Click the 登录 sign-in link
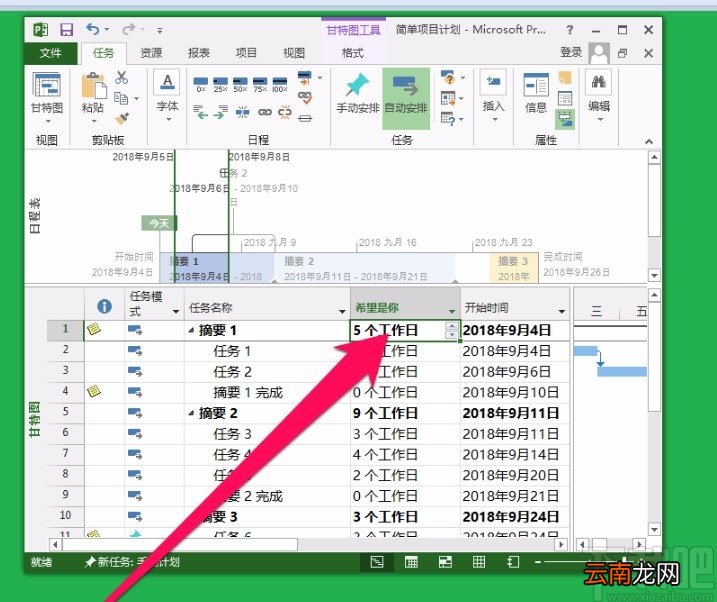 tap(571, 52)
